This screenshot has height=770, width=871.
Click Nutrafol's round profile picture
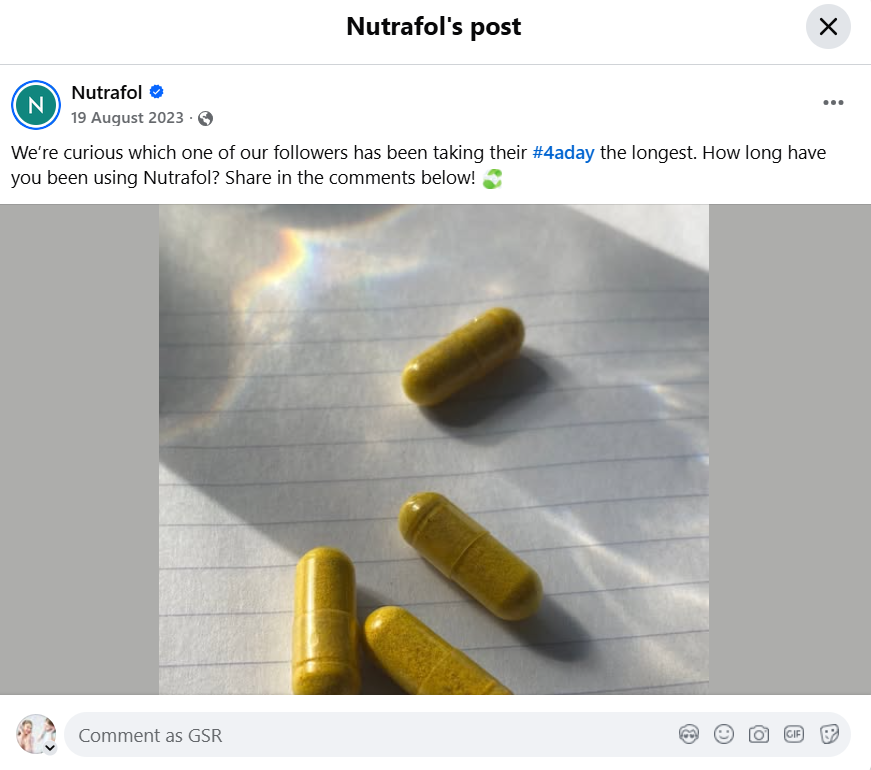[36, 104]
